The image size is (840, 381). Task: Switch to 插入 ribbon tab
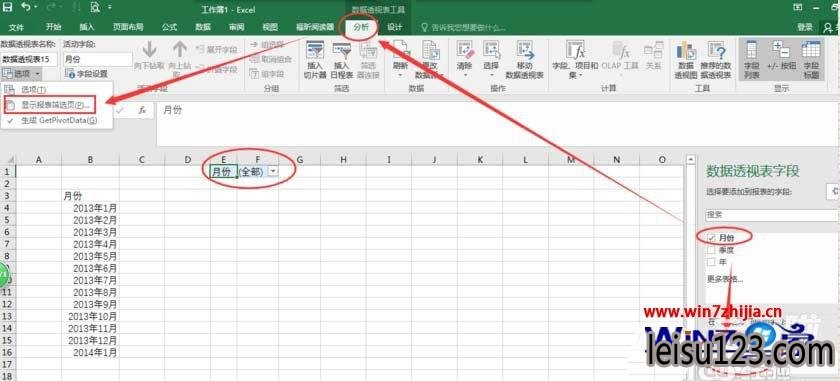point(87,27)
